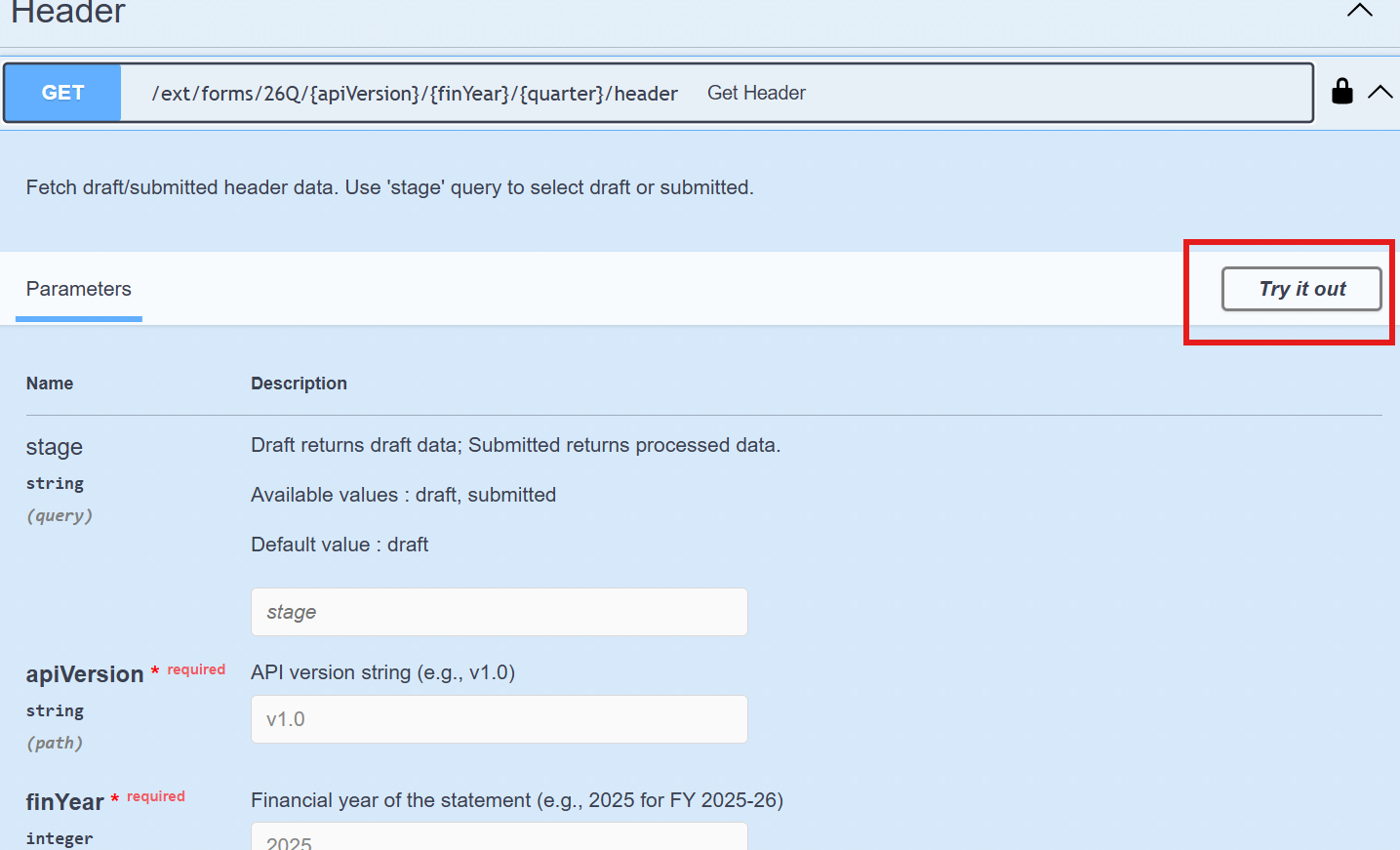
Task: Click the stage parameter name
Action: 55,447
